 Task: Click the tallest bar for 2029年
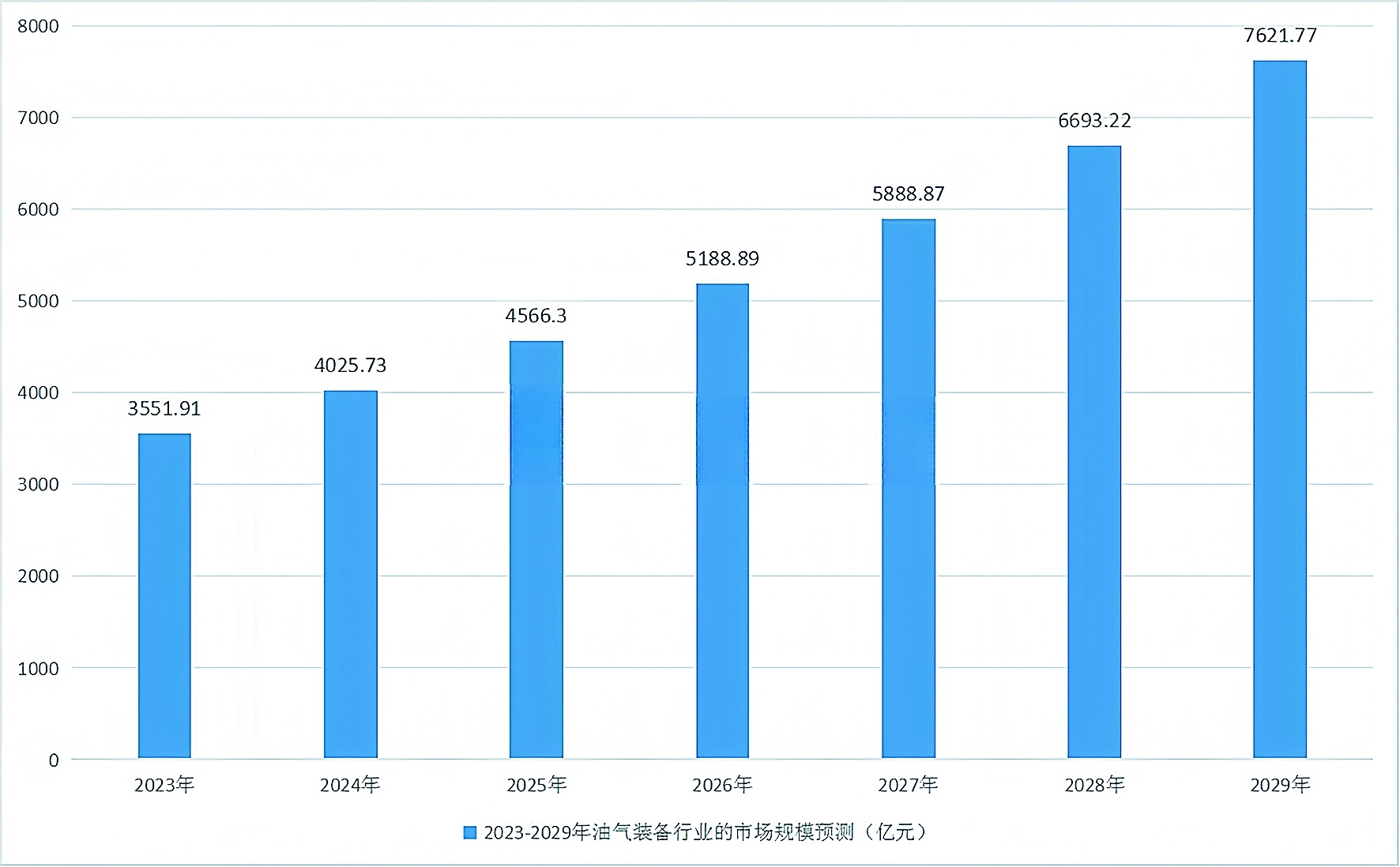point(1280,409)
